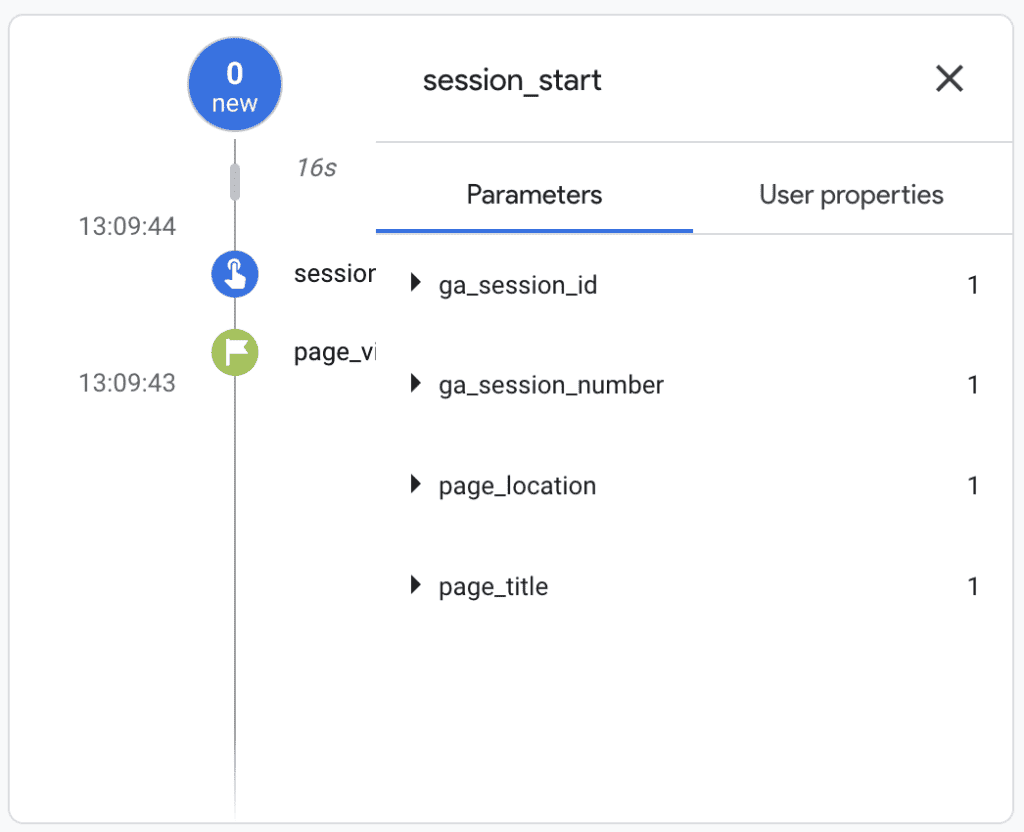Click the page_location parameter row
1024x832 pixels.
coord(517,485)
